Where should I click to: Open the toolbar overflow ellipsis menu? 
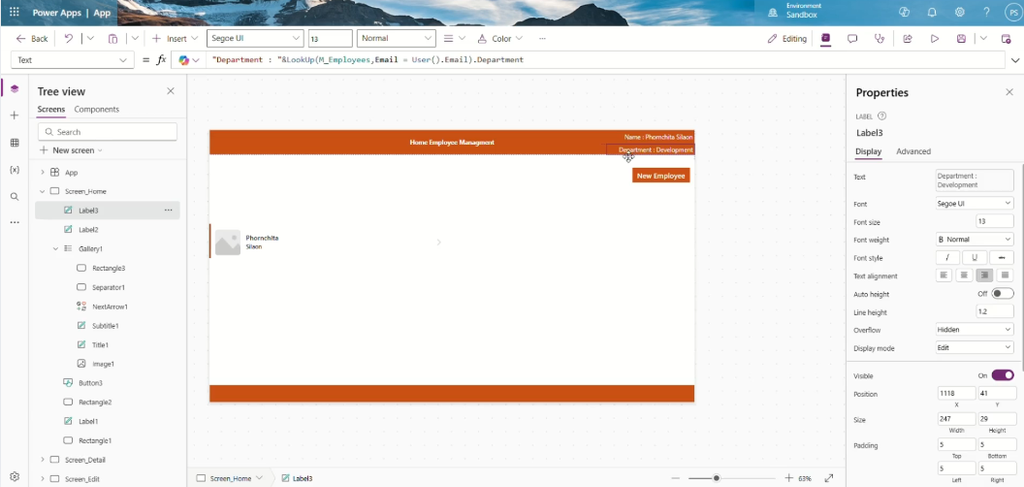(x=542, y=39)
